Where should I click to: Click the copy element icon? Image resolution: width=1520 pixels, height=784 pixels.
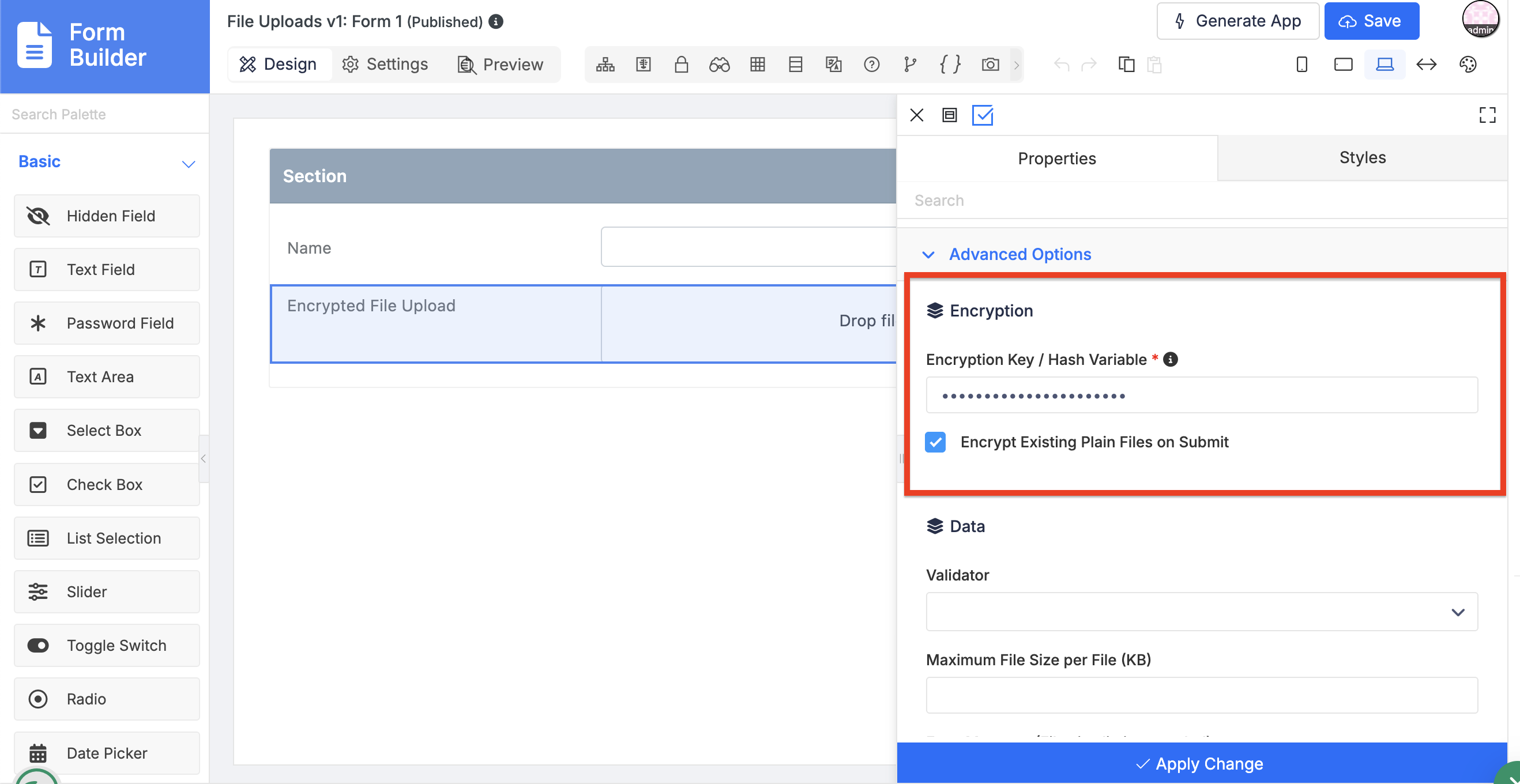1126,65
